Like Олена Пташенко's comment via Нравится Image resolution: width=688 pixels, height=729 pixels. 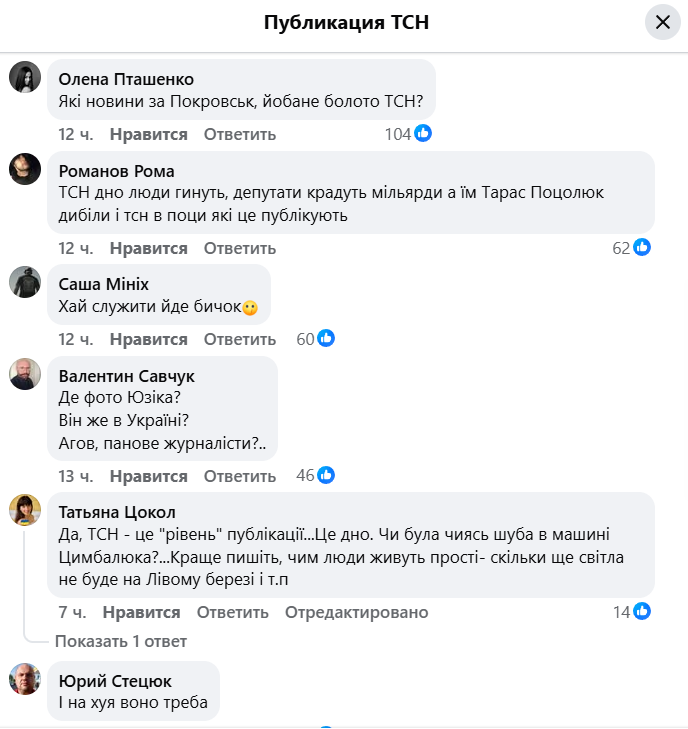(x=149, y=135)
